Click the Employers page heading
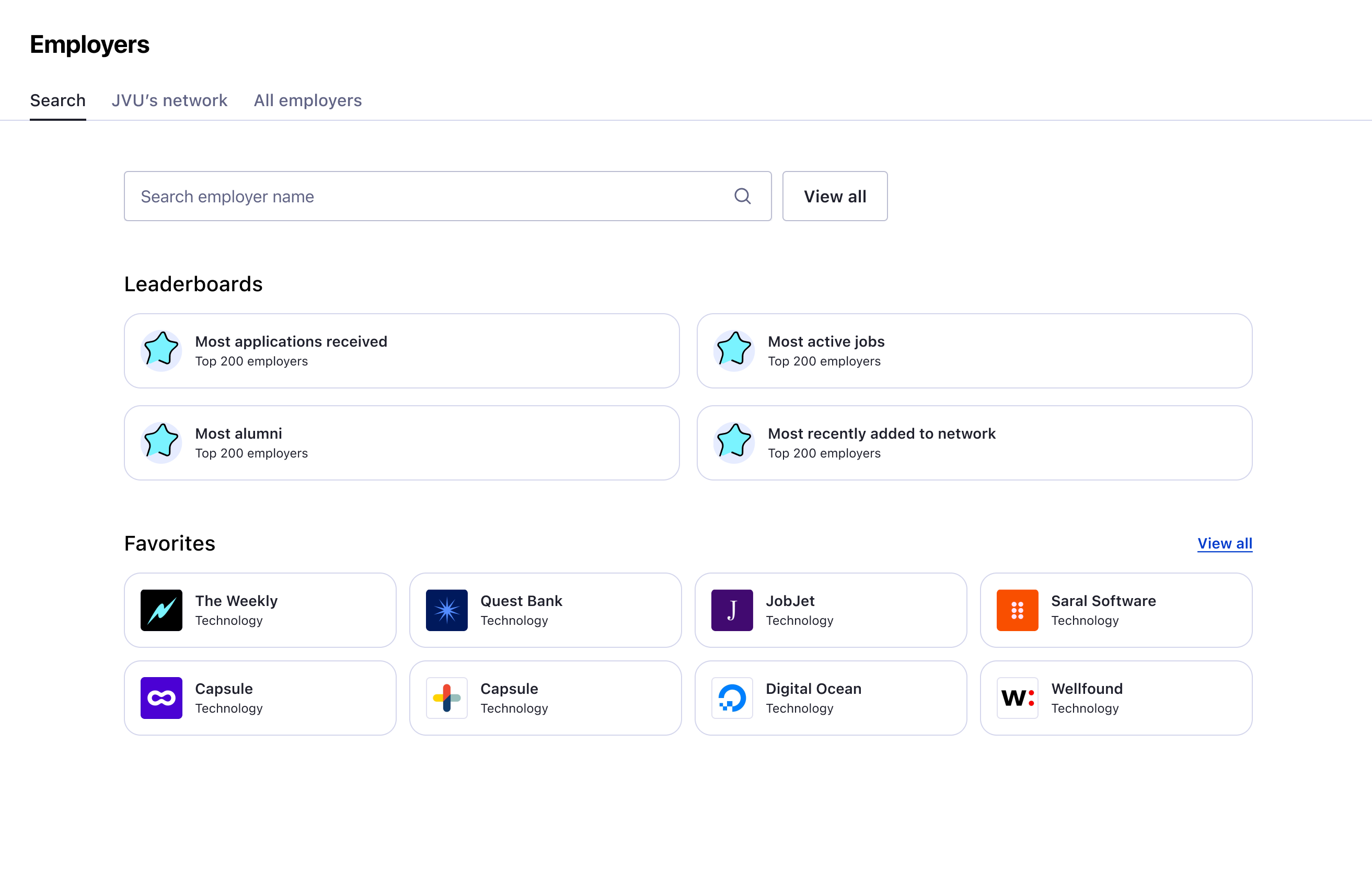Image resolution: width=1372 pixels, height=892 pixels. click(x=89, y=44)
